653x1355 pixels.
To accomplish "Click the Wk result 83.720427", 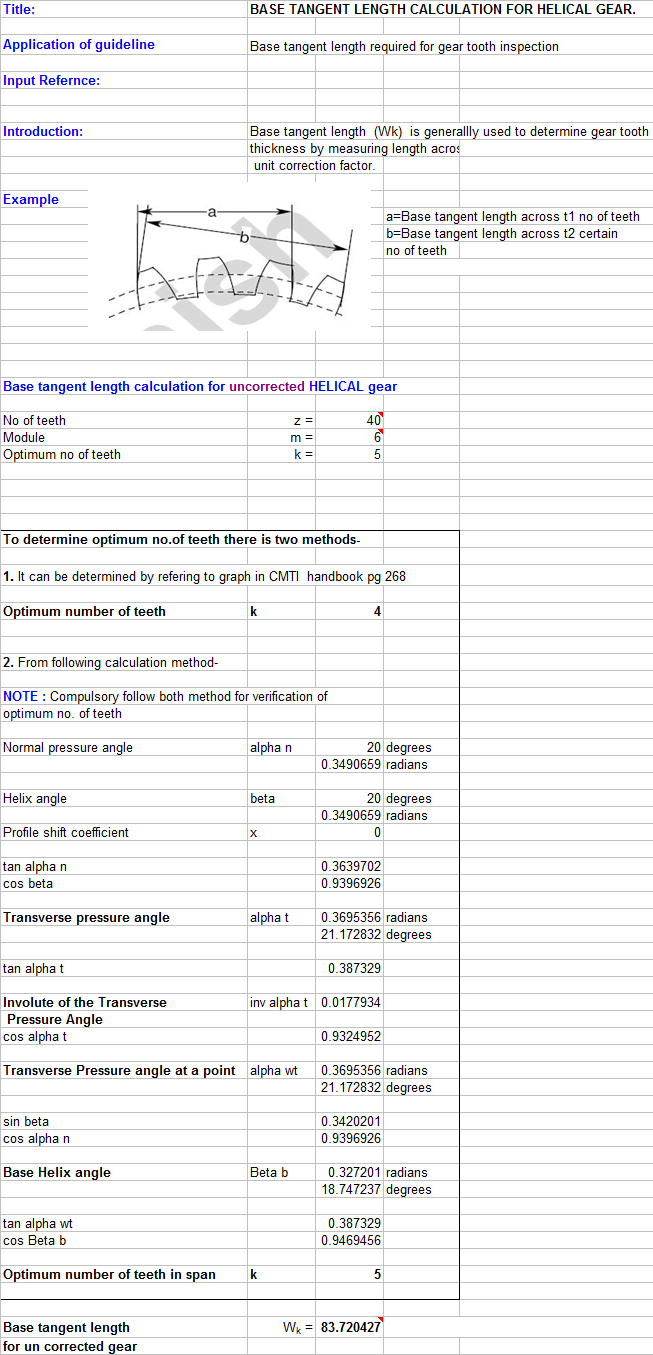I will 350,1327.
